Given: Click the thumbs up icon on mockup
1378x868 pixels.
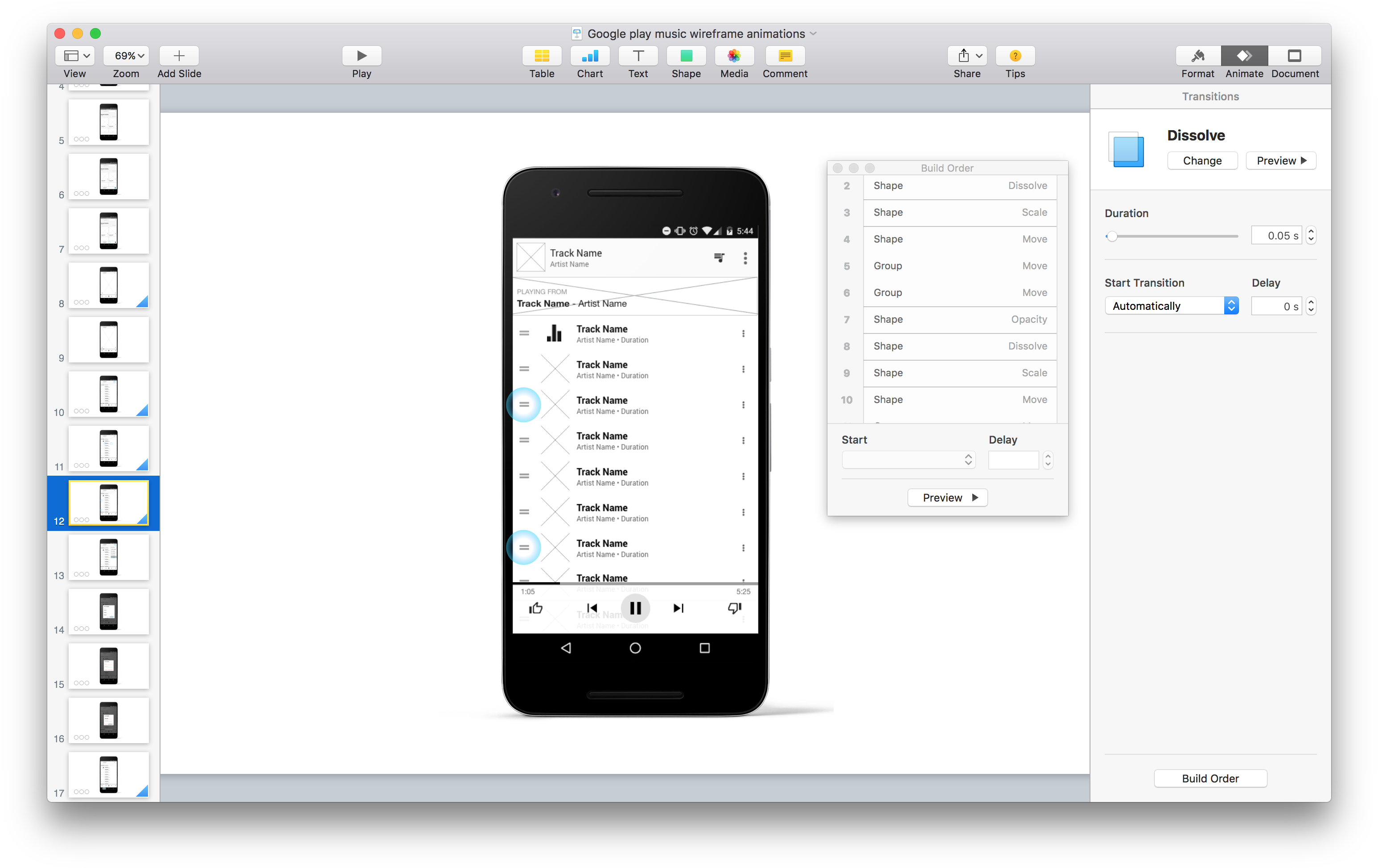Looking at the screenshot, I should 536,608.
